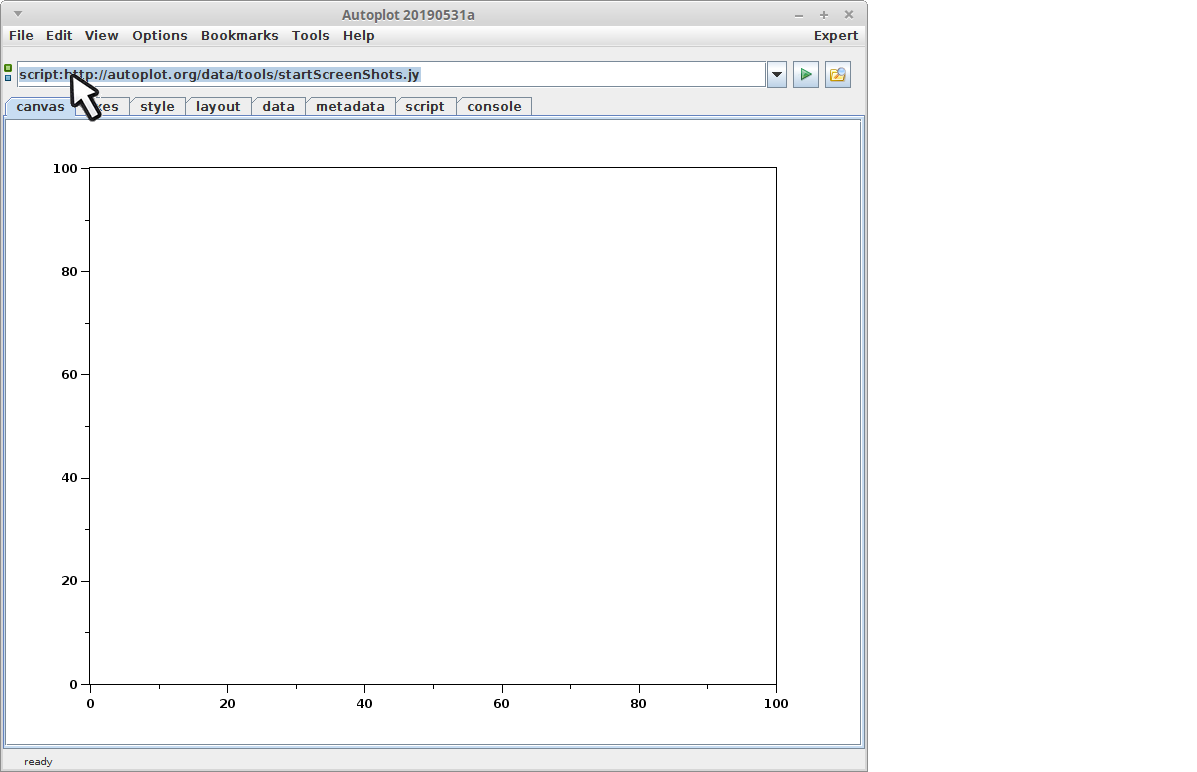Click the data source status icon left of address bar
The height and width of the screenshot is (772, 1197).
tap(8, 73)
